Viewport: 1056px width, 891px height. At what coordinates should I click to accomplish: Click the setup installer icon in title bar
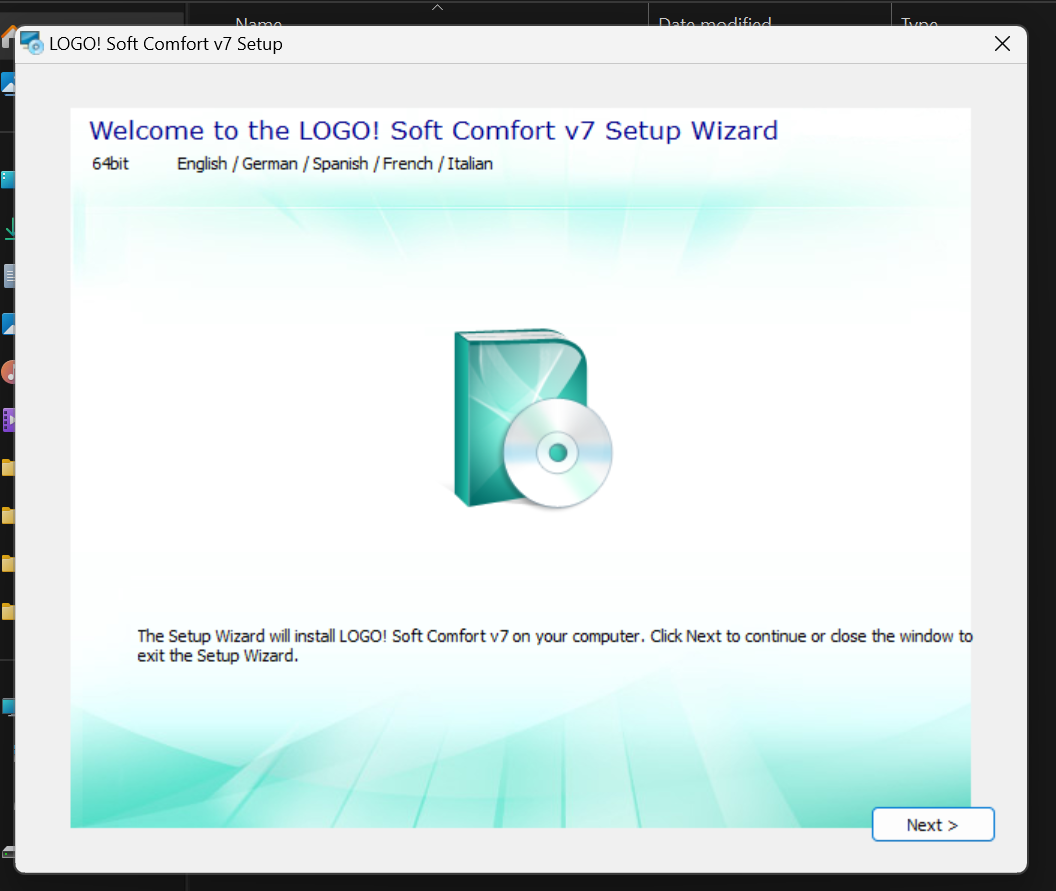click(x=32, y=43)
